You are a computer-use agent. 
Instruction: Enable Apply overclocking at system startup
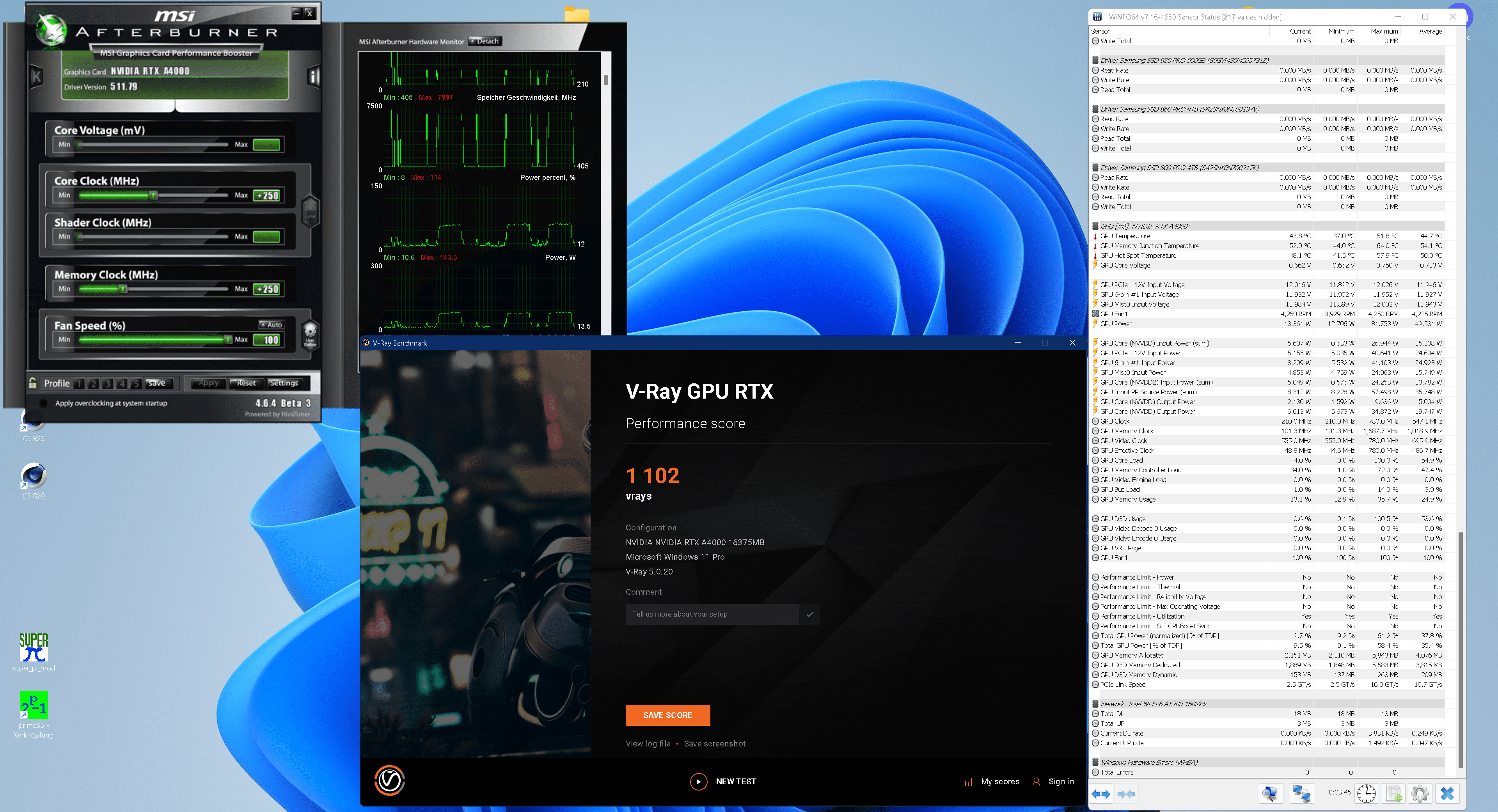coord(44,403)
